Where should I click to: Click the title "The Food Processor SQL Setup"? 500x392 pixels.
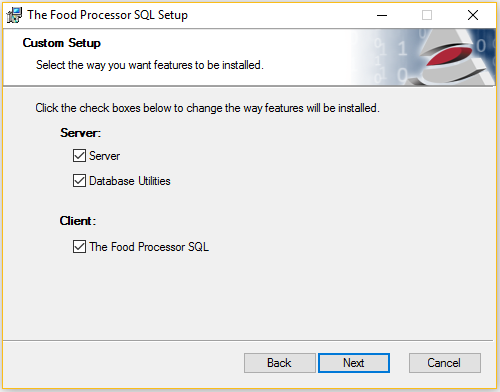[107, 15]
